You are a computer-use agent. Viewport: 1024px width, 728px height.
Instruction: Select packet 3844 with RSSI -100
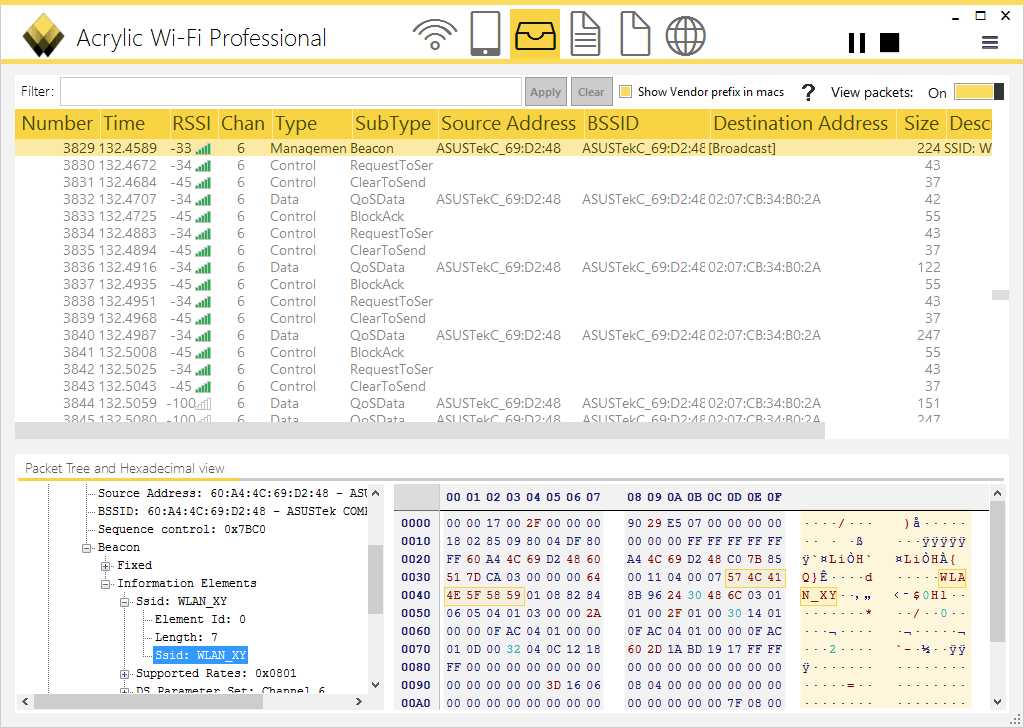point(503,403)
